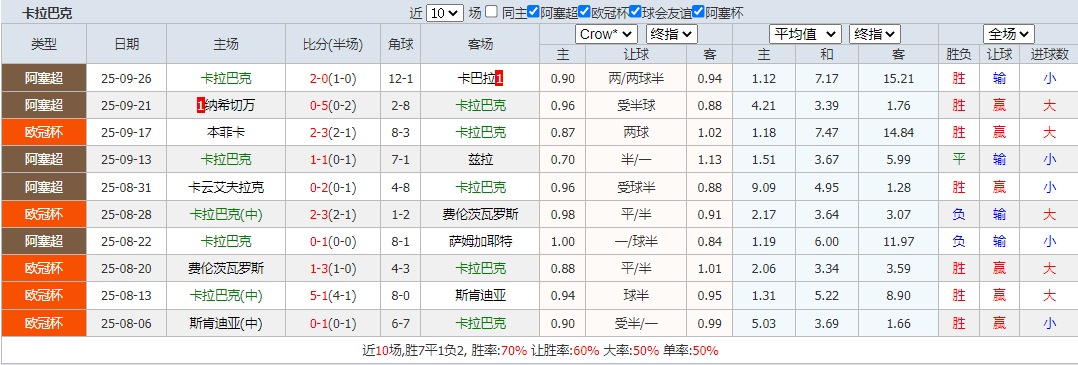This screenshot has width=1078, height=365.
Task: Click the 进球数 column header
Action: tap(1049, 54)
